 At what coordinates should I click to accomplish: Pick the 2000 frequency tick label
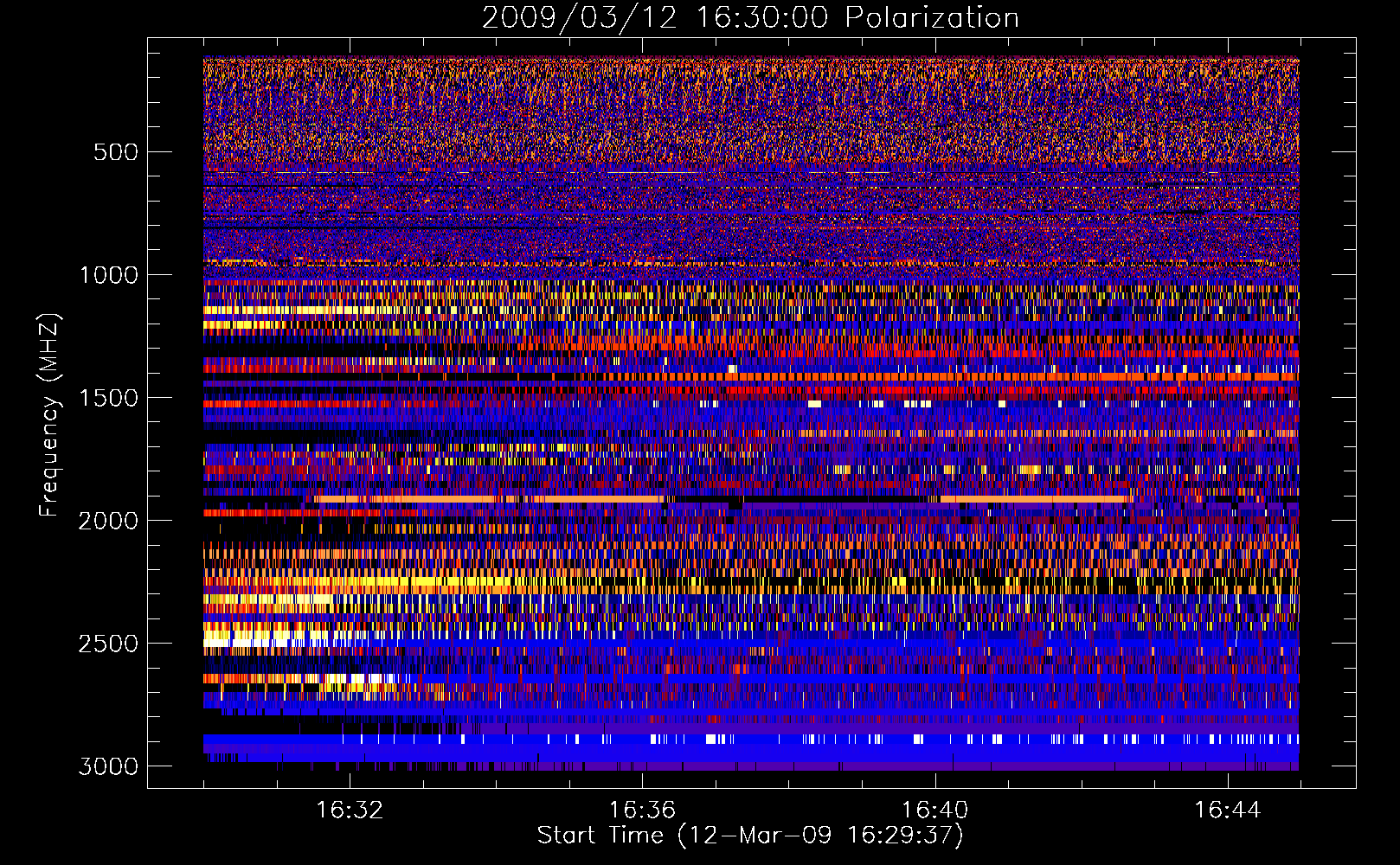[108, 521]
